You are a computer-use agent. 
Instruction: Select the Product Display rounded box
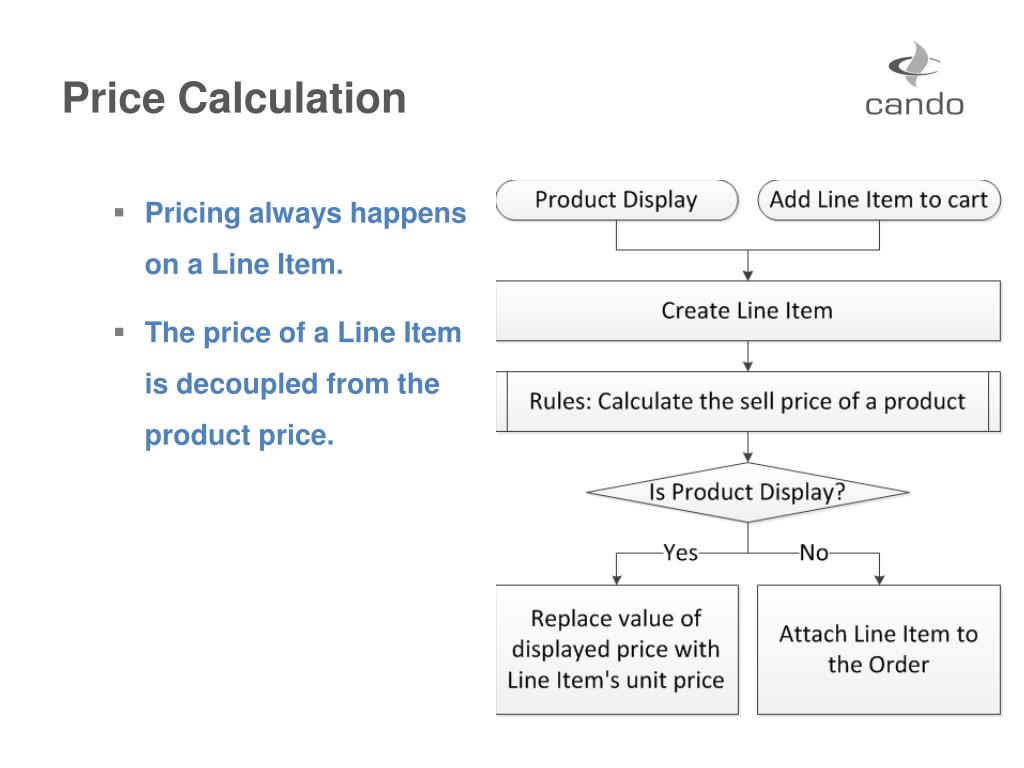click(616, 200)
